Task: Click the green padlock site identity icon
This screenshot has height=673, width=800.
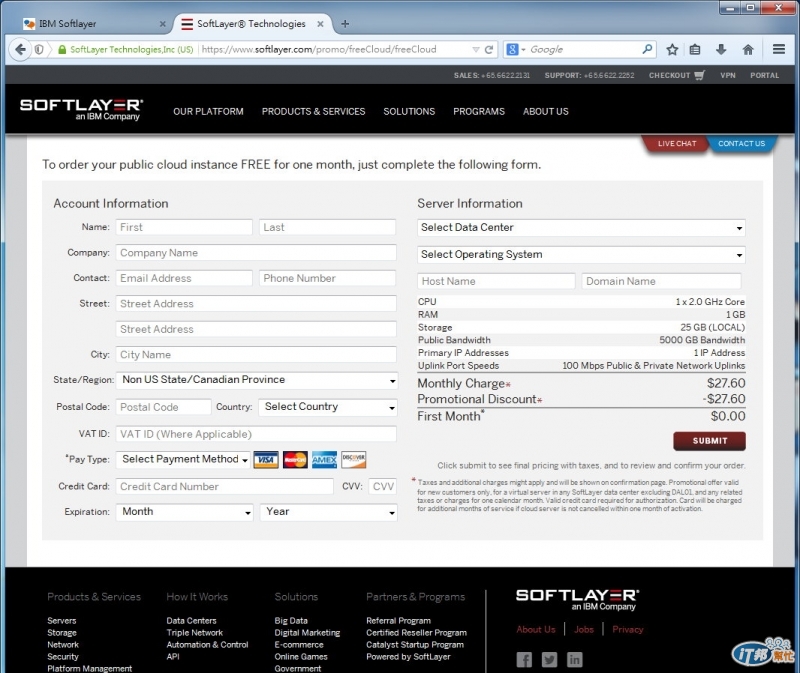Action: click(62, 49)
